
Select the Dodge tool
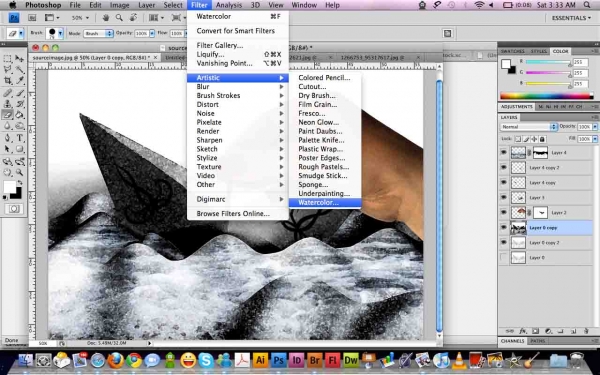click(x=20, y=126)
